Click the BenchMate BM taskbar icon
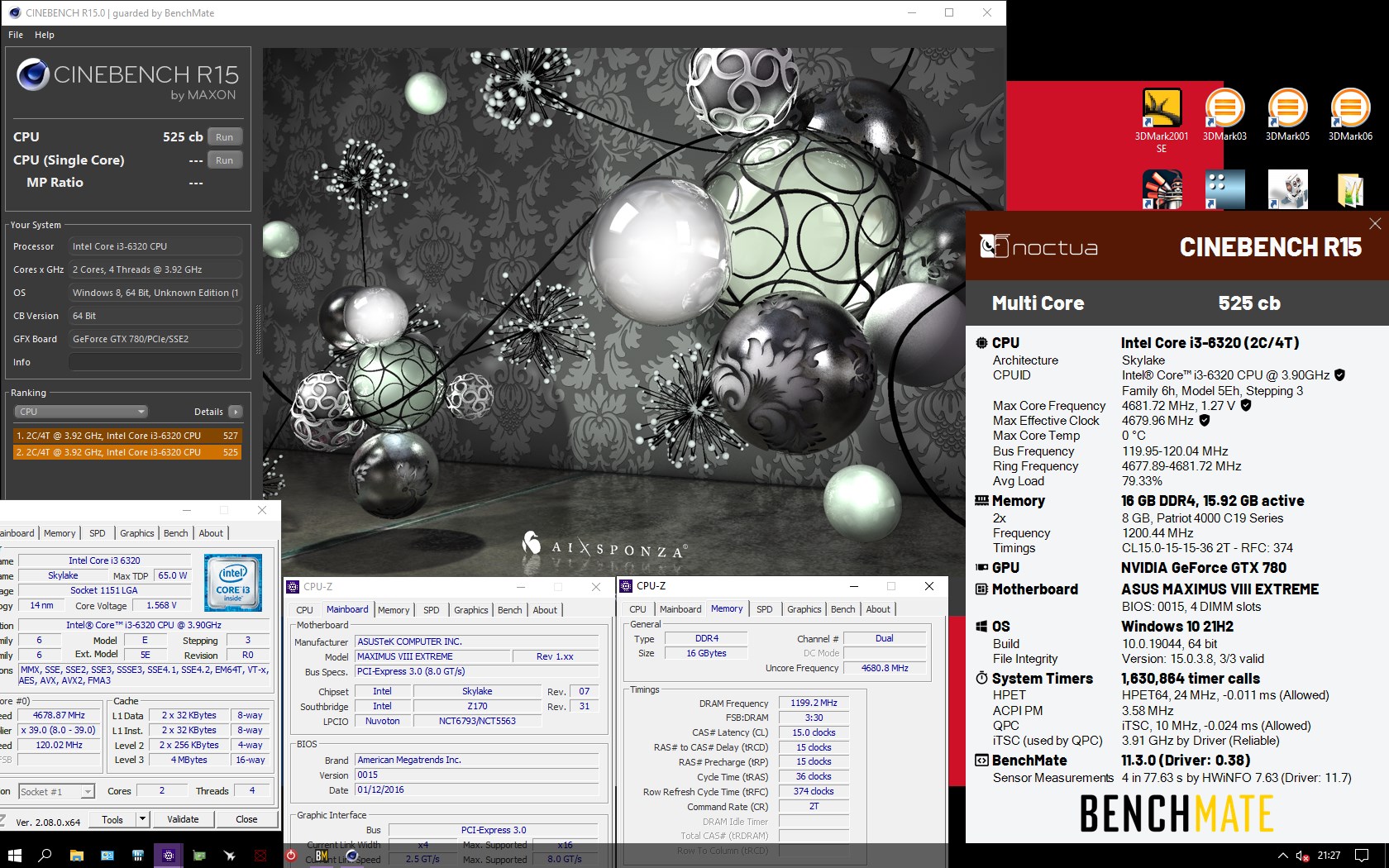 [x=322, y=856]
